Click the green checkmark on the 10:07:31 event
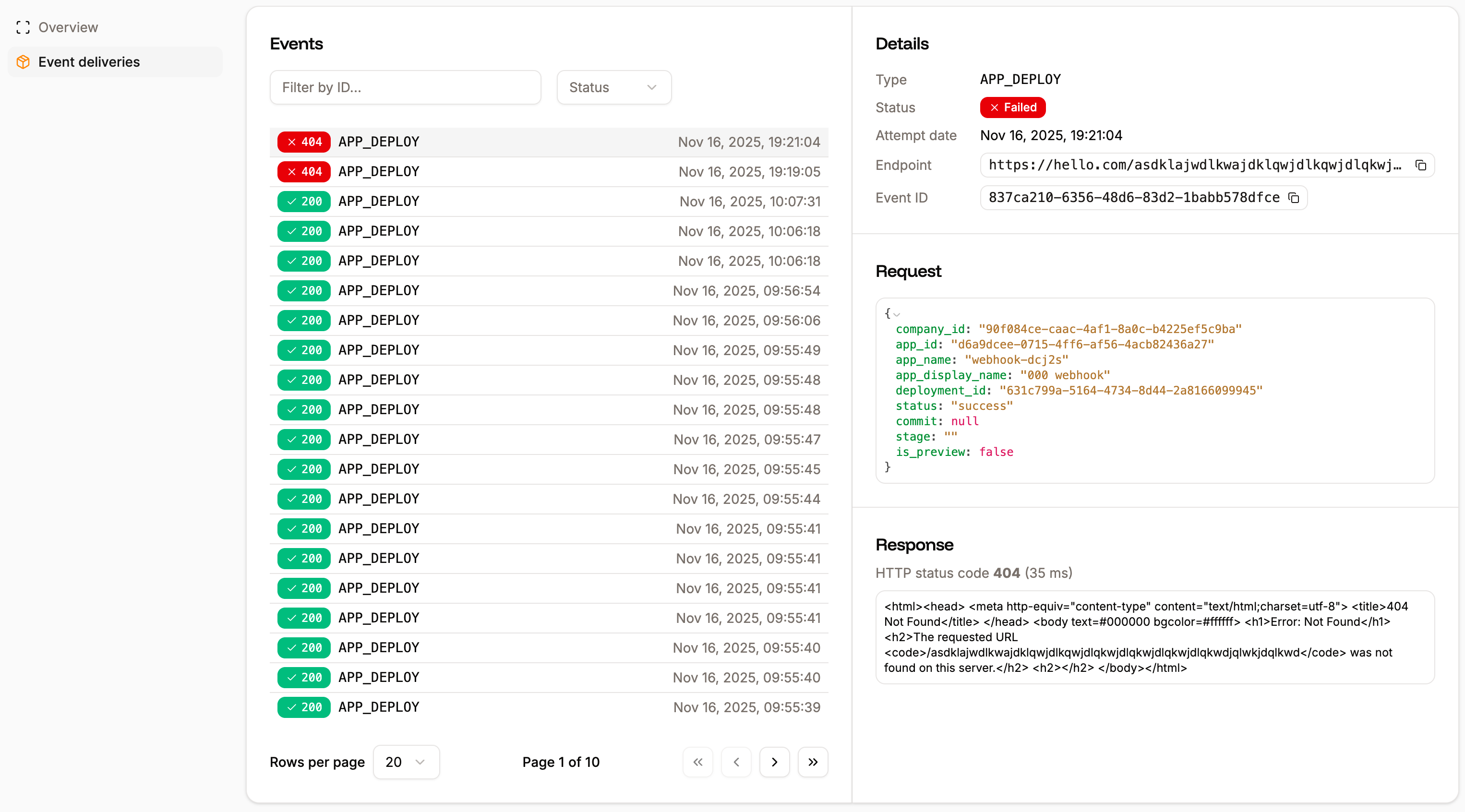This screenshot has height=812, width=1465. 291,201
